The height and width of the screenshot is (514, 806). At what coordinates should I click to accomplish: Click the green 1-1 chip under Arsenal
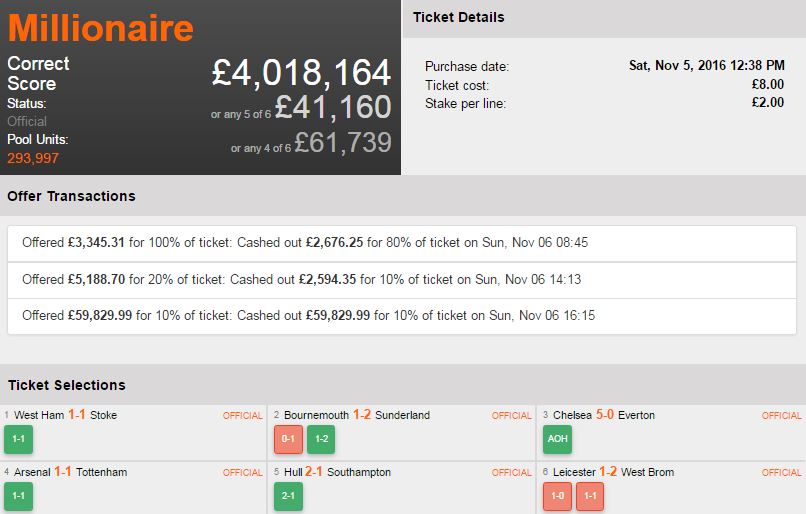pos(18,496)
